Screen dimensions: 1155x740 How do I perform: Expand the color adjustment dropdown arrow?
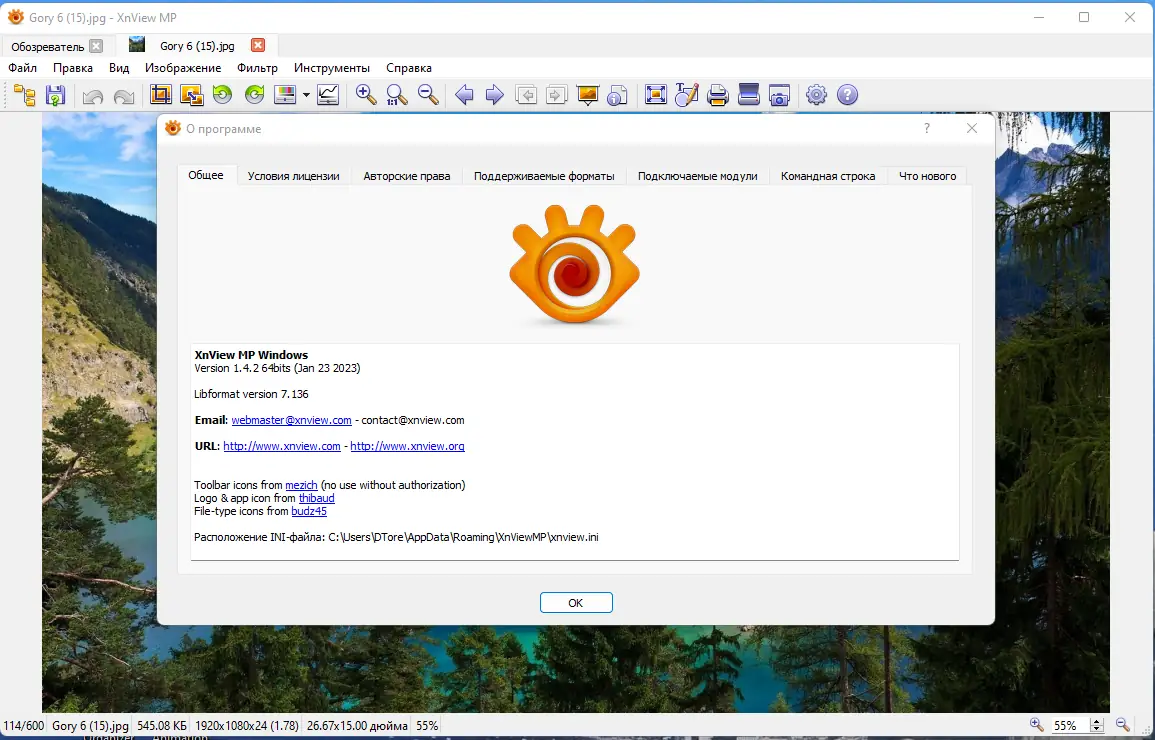306,95
